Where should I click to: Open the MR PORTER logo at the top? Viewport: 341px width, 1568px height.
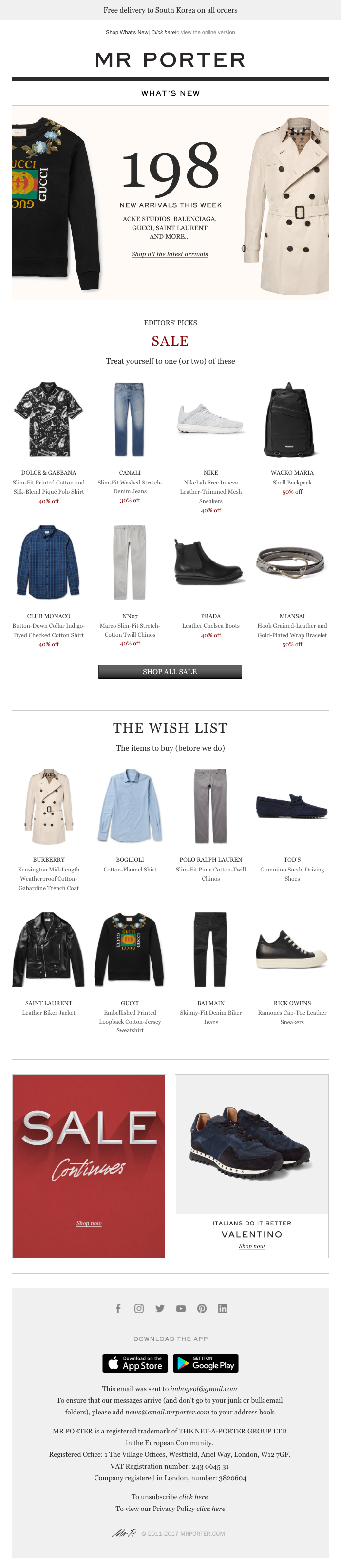[x=170, y=59]
